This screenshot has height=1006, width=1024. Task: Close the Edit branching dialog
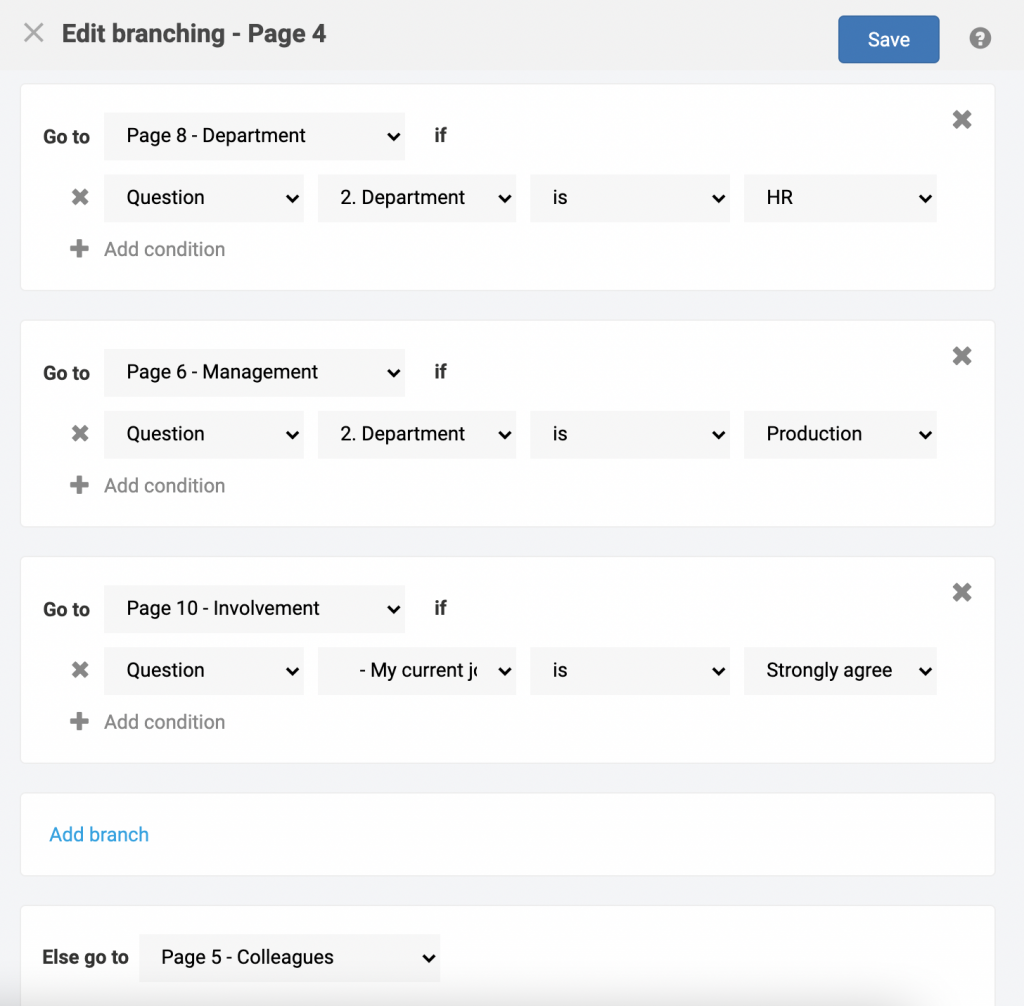tap(33, 33)
